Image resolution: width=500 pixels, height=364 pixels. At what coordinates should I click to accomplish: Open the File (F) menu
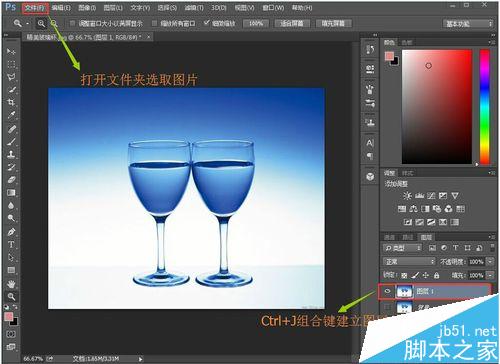tap(35, 8)
